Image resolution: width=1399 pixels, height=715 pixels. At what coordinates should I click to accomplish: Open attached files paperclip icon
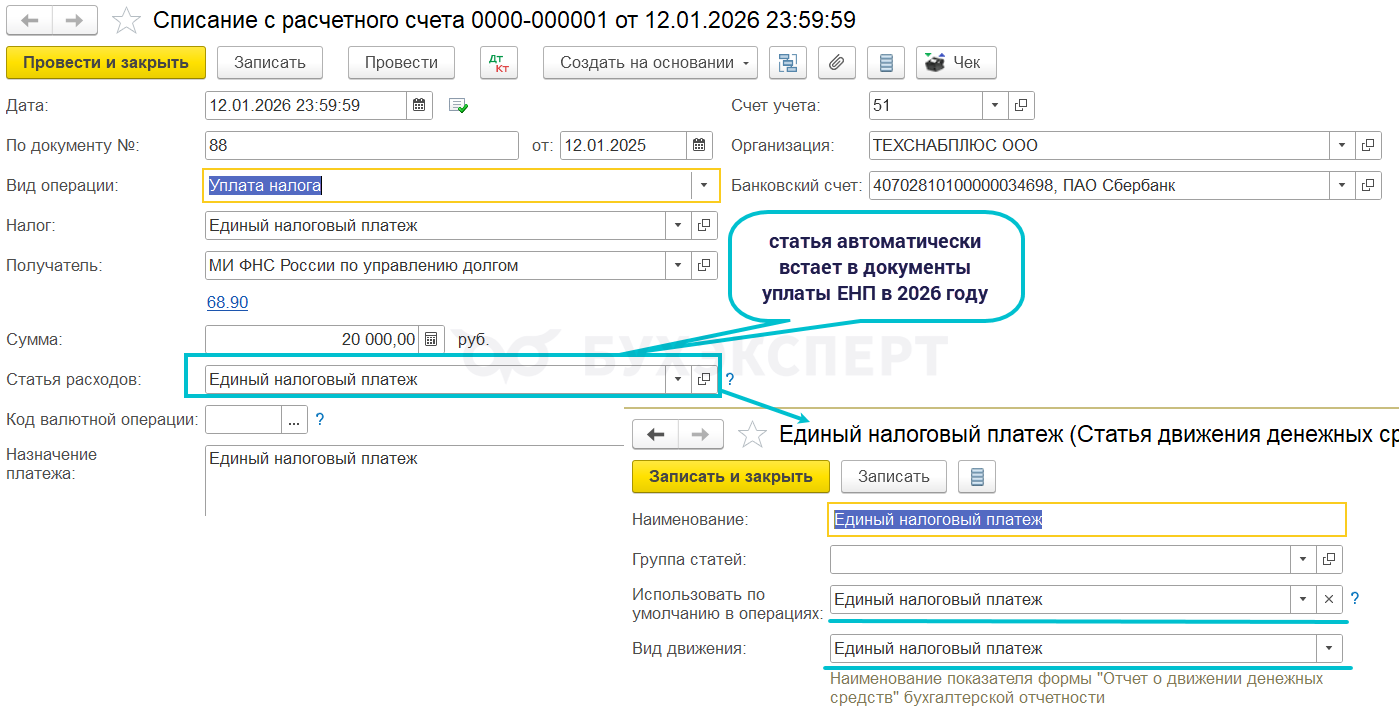(x=836, y=63)
